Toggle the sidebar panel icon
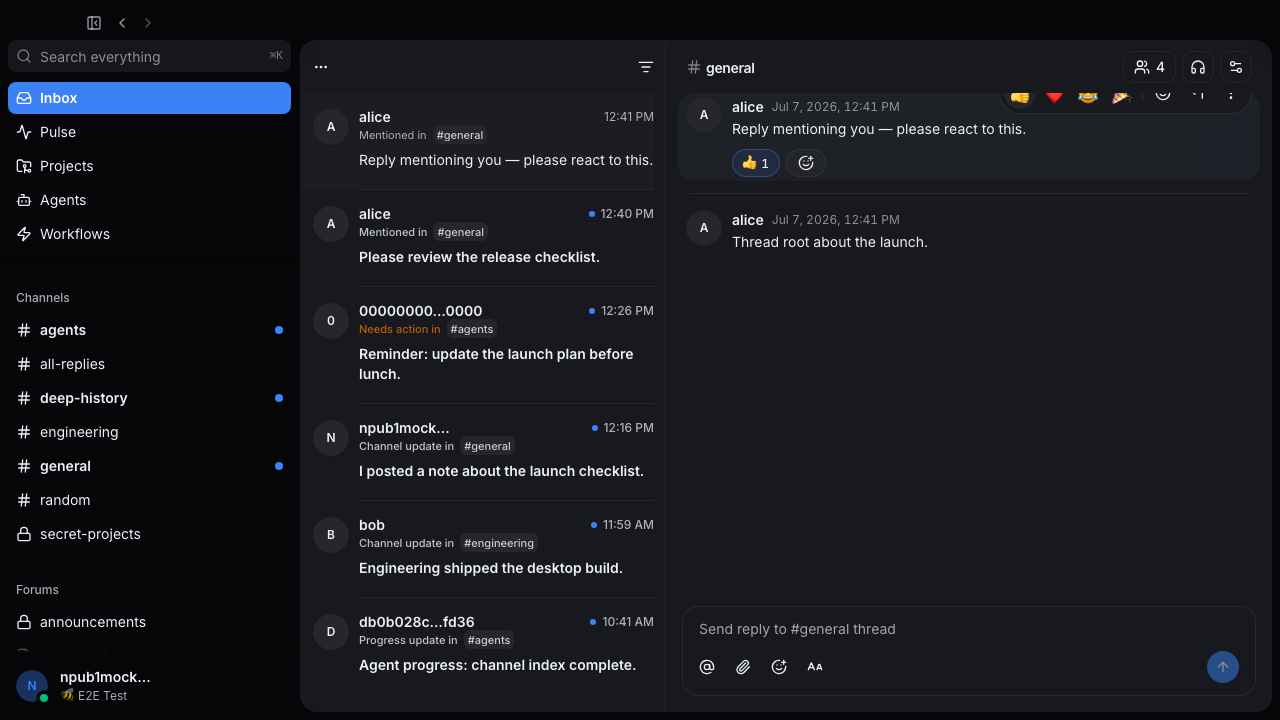The height and width of the screenshot is (720, 1280). click(x=94, y=23)
